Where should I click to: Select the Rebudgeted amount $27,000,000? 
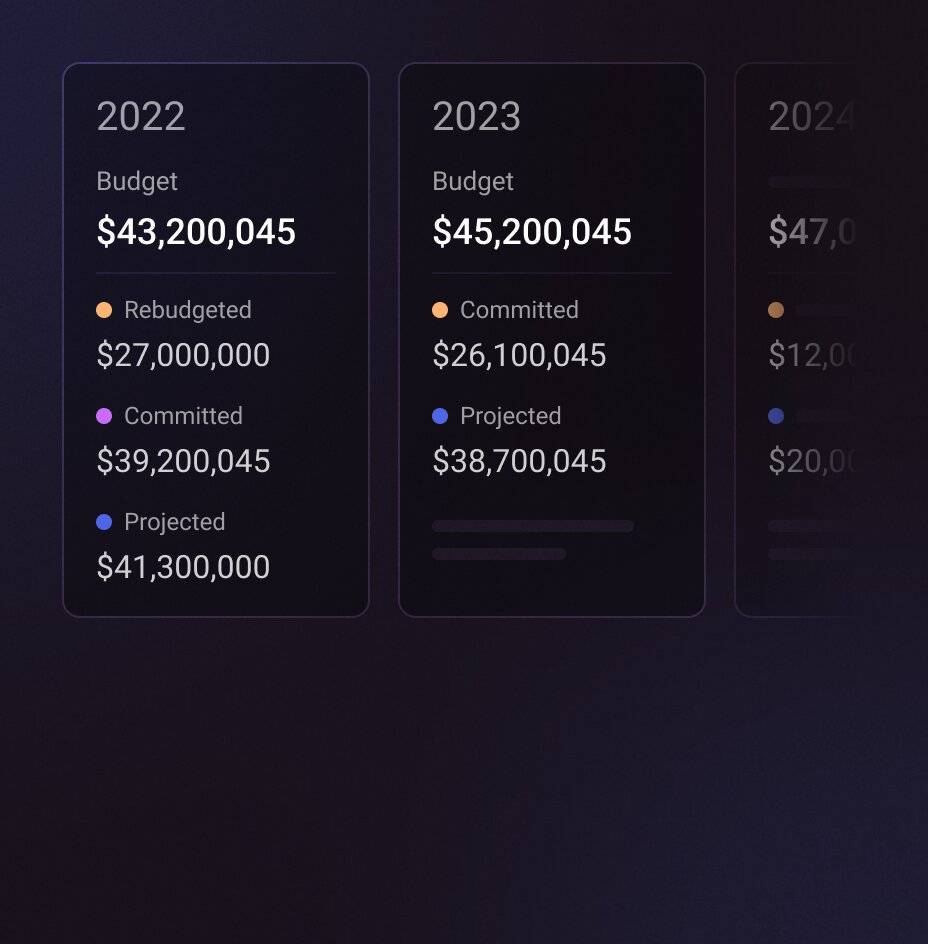(x=183, y=355)
